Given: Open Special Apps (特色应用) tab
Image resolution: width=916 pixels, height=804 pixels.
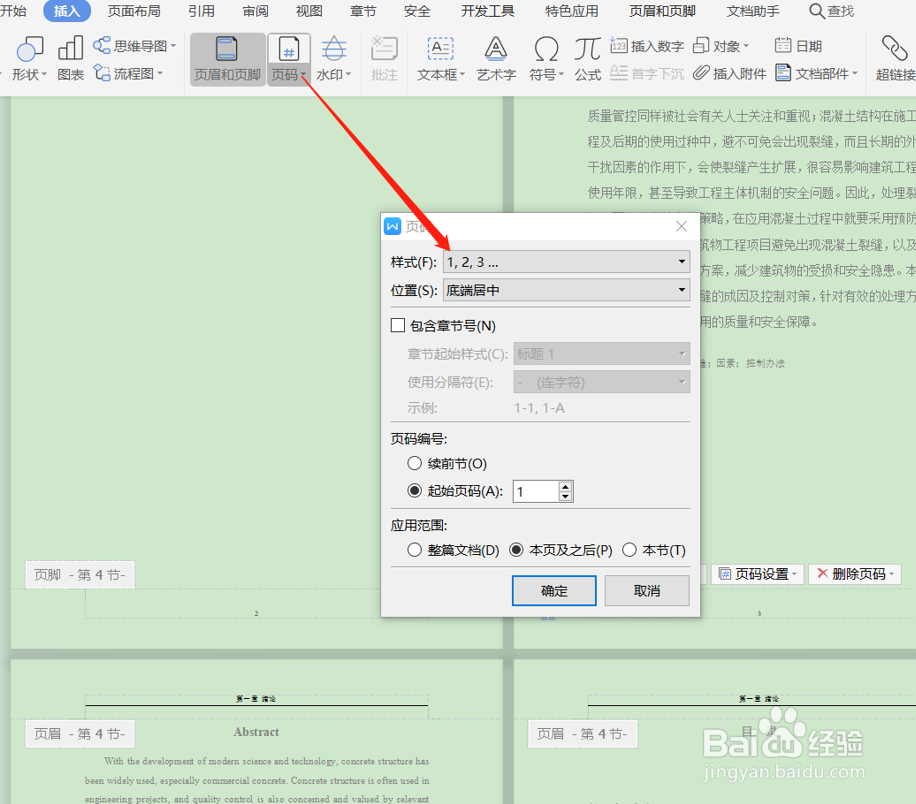Looking at the screenshot, I should point(572,11).
